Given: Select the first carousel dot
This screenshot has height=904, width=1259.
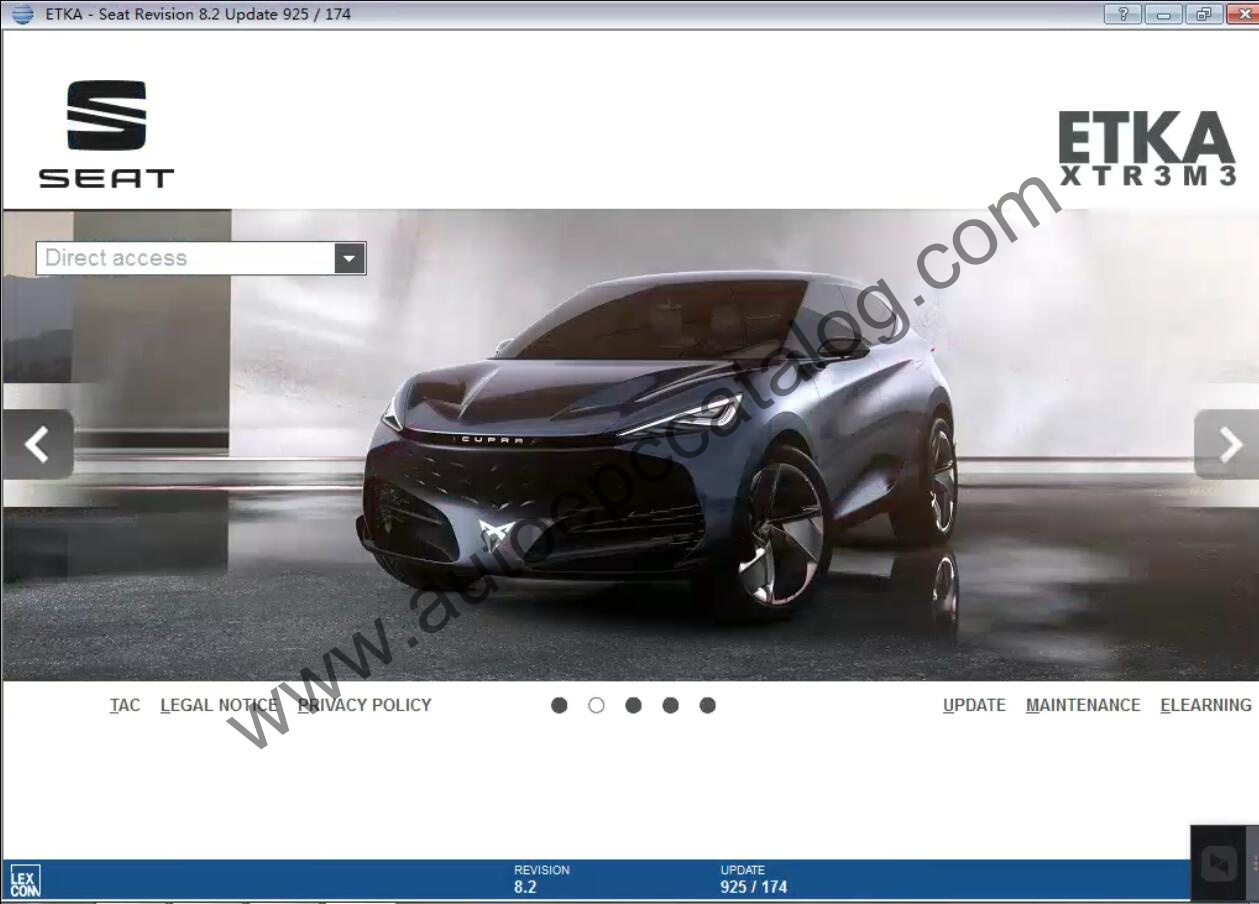Looking at the screenshot, I should (559, 705).
